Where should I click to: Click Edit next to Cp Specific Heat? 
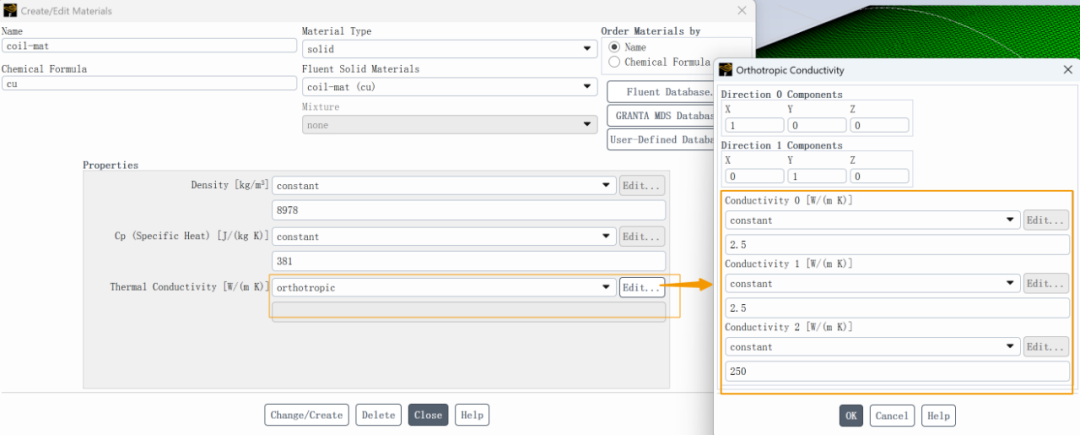click(x=642, y=237)
